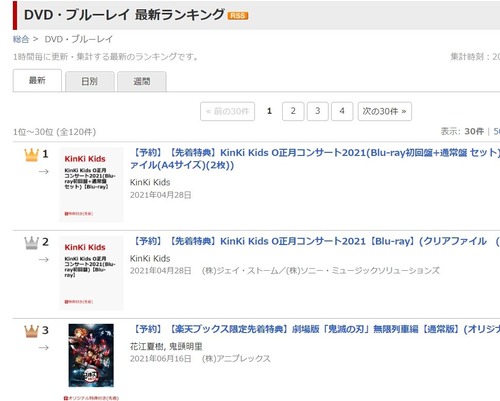
Task: Go to page 3 of rankings
Action: pos(318,111)
